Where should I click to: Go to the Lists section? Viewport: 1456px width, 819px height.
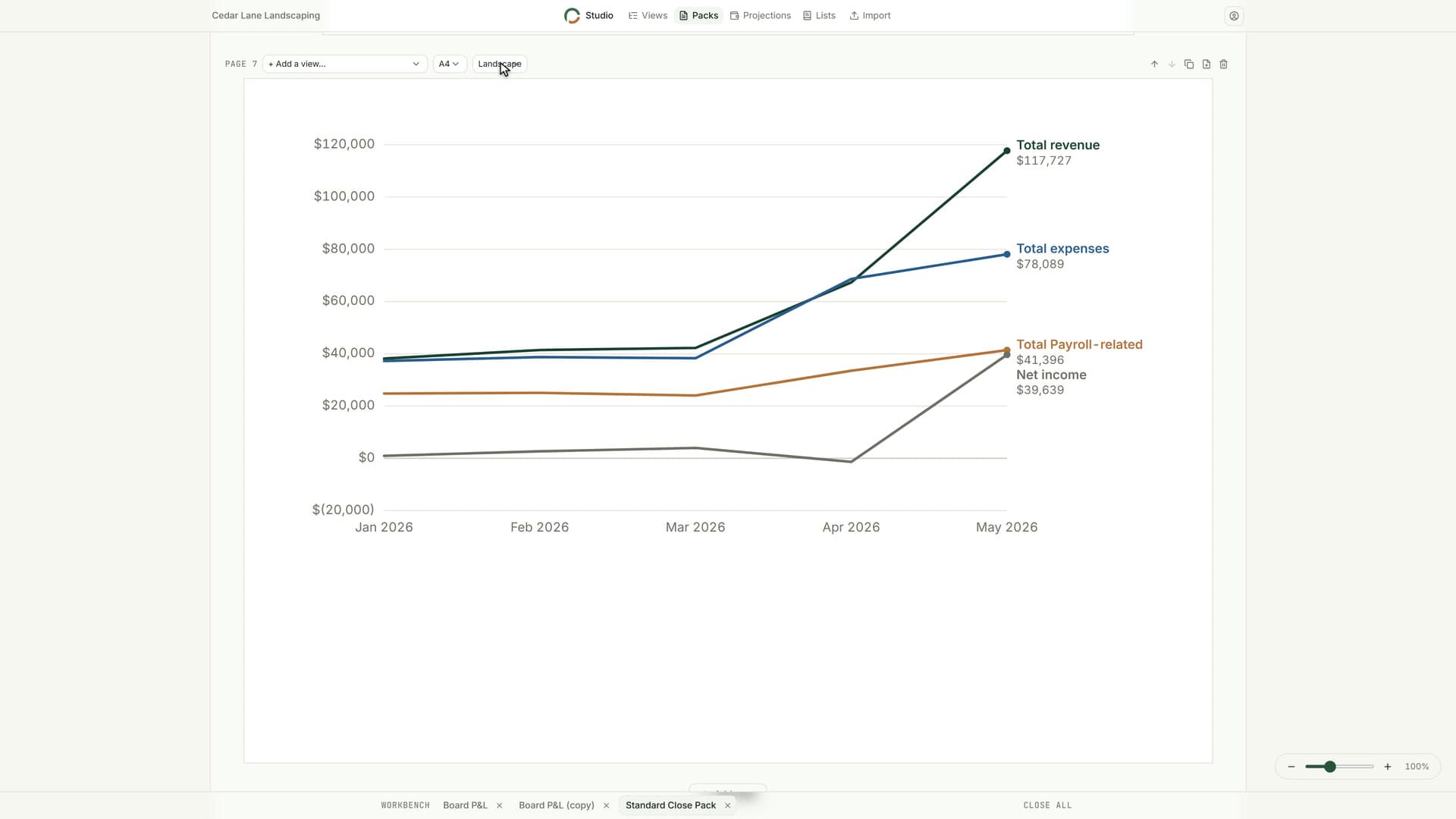point(819,16)
